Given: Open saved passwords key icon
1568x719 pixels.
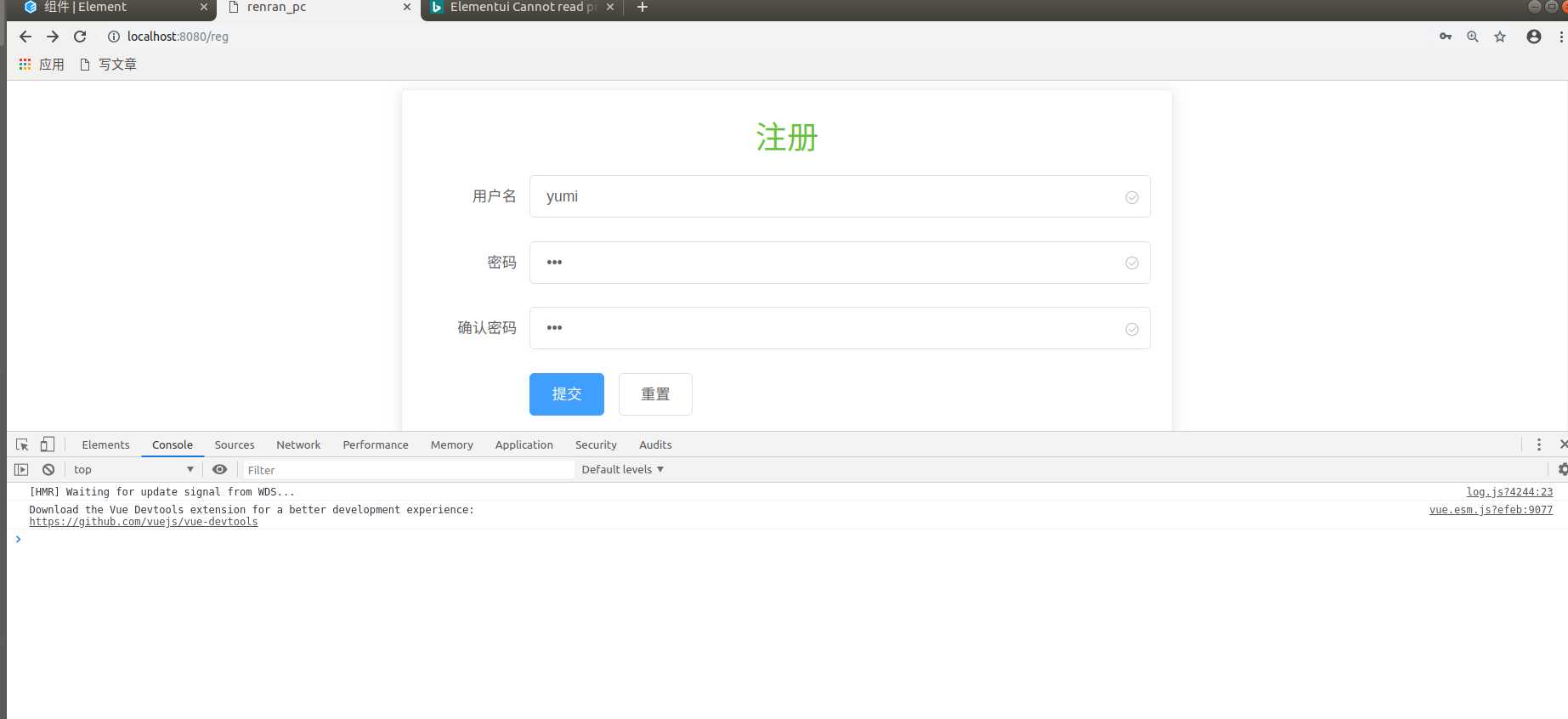Looking at the screenshot, I should pyautogui.click(x=1446, y=37).
